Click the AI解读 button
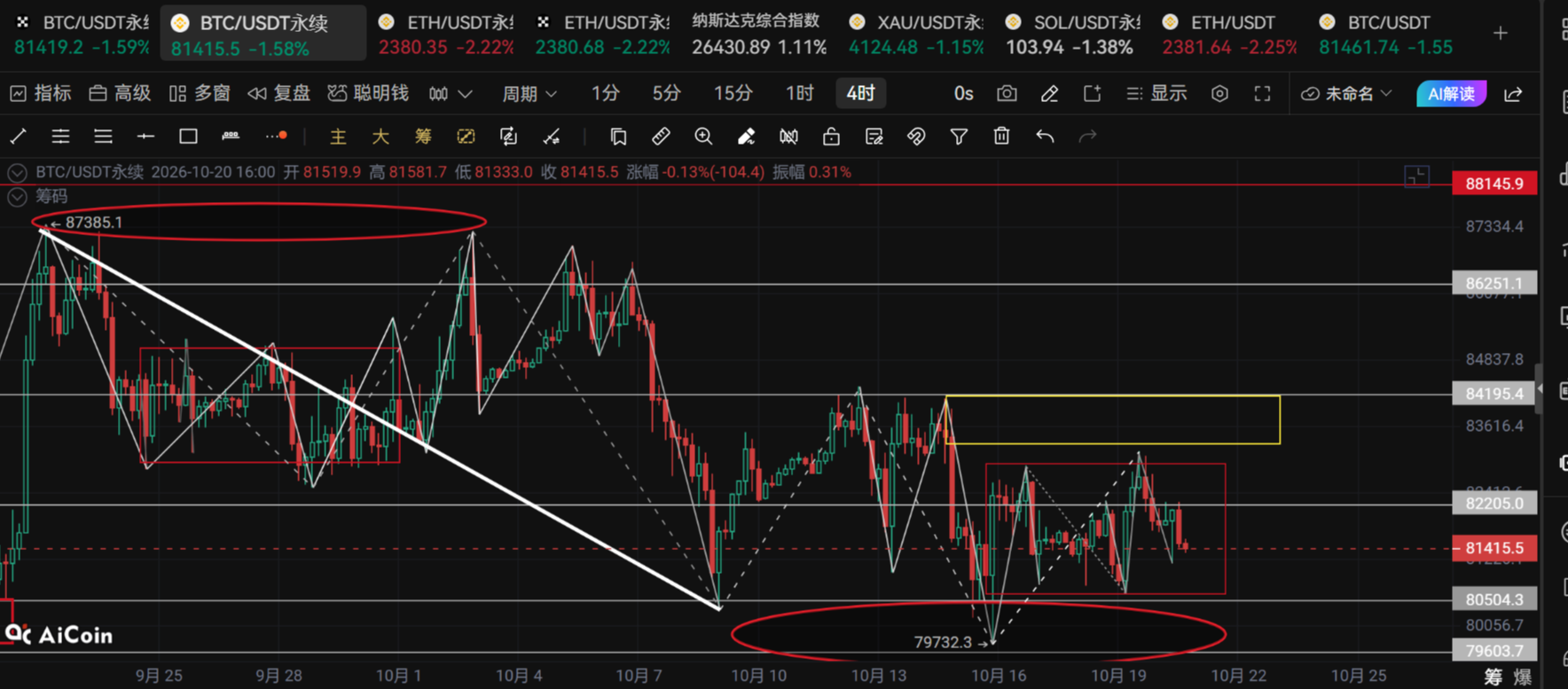 (x=1452, y=94)
